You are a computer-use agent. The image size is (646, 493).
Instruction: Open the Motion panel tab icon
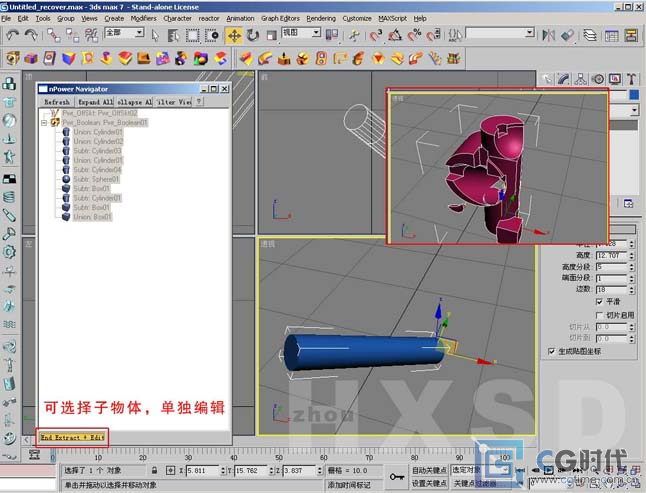(x=598, y=79)
